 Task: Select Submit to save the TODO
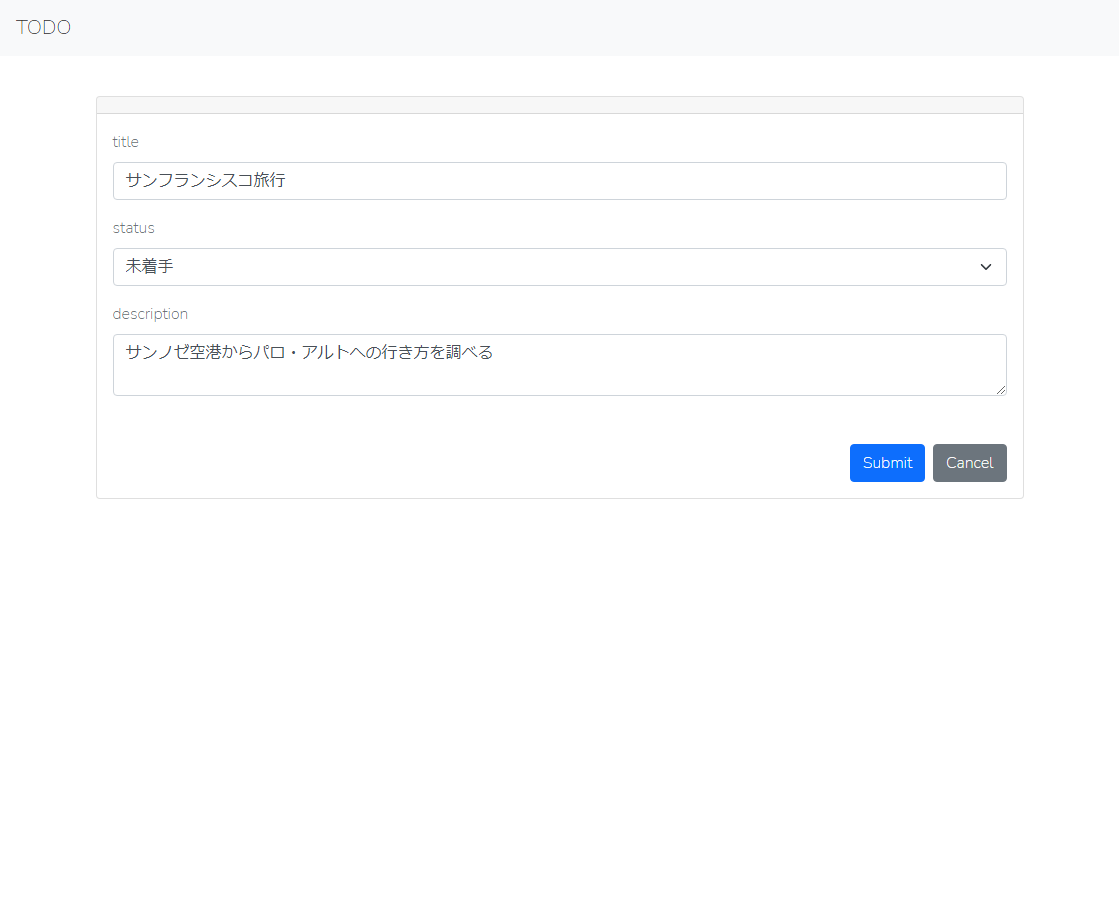coord(887,462)
